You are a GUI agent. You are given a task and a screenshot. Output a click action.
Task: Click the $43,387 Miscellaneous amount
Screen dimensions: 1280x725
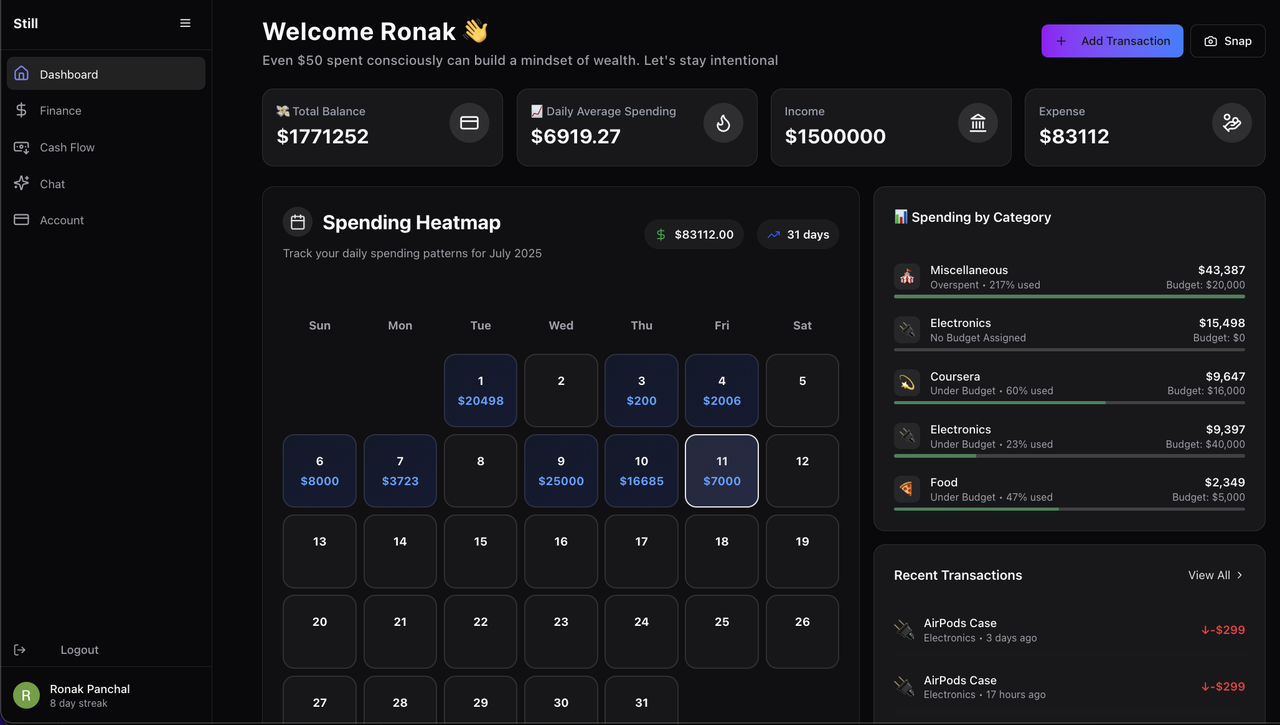1221,270
